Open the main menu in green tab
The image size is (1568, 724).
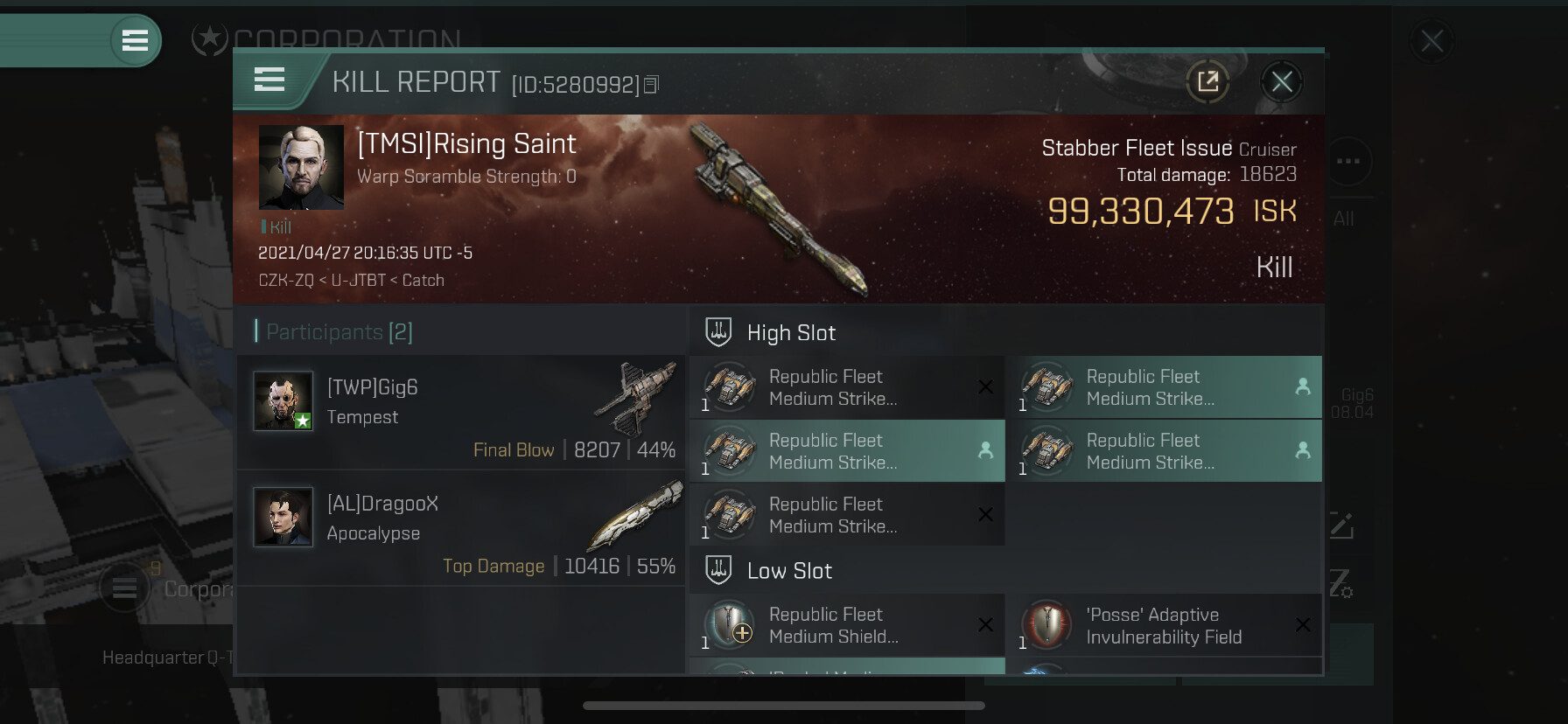tap(135, 40)
